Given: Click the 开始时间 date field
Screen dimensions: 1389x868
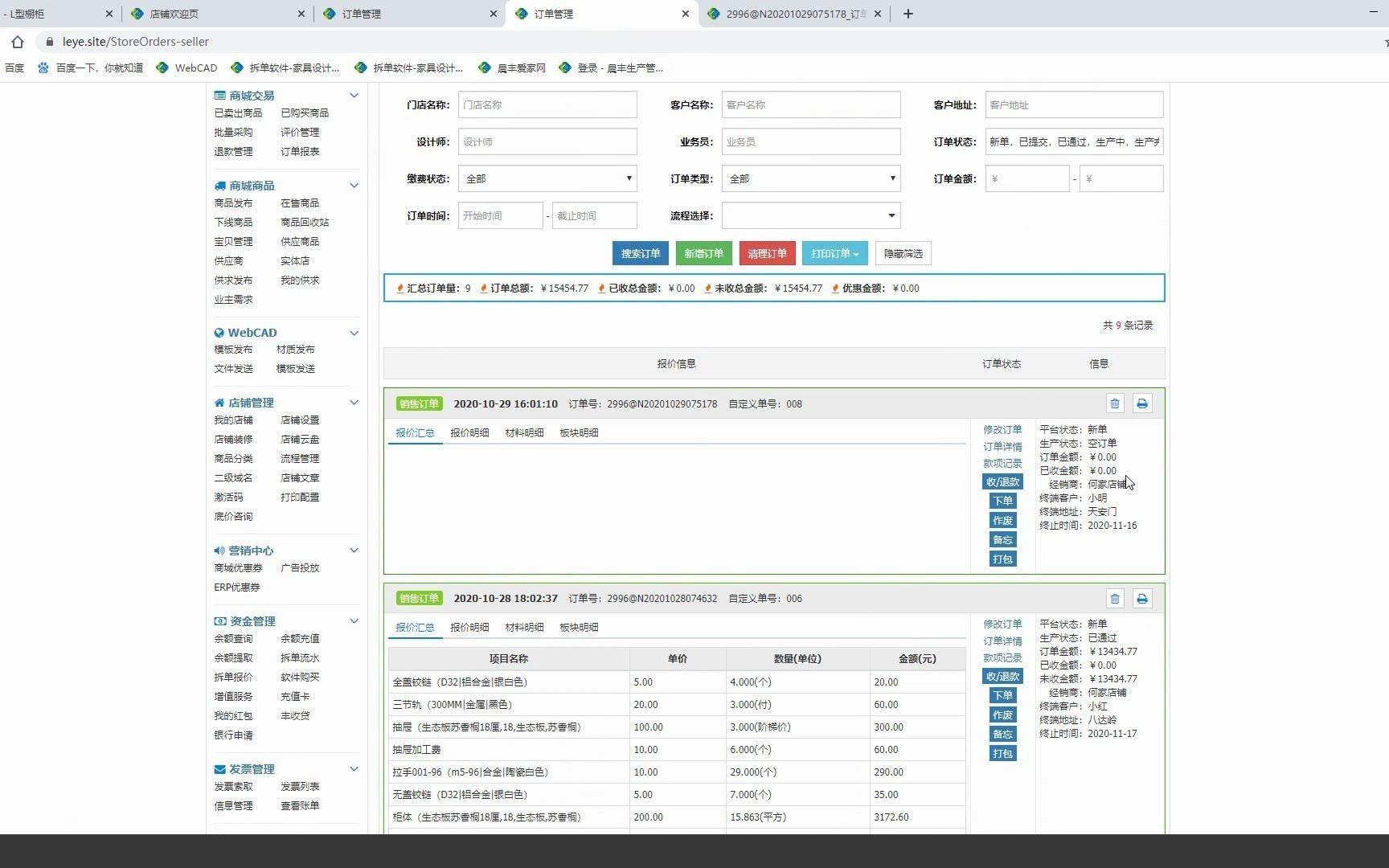Looking at the screenshot, I should point(501,215).
